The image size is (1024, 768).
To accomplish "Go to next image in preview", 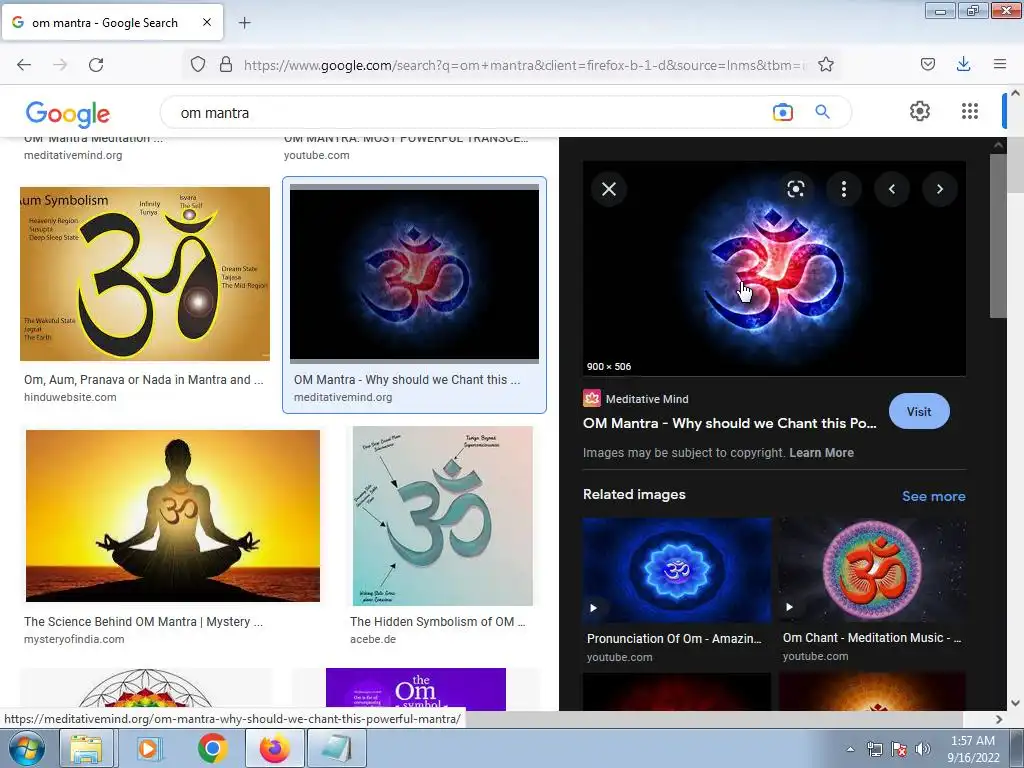I will click(x=940, y=189).
